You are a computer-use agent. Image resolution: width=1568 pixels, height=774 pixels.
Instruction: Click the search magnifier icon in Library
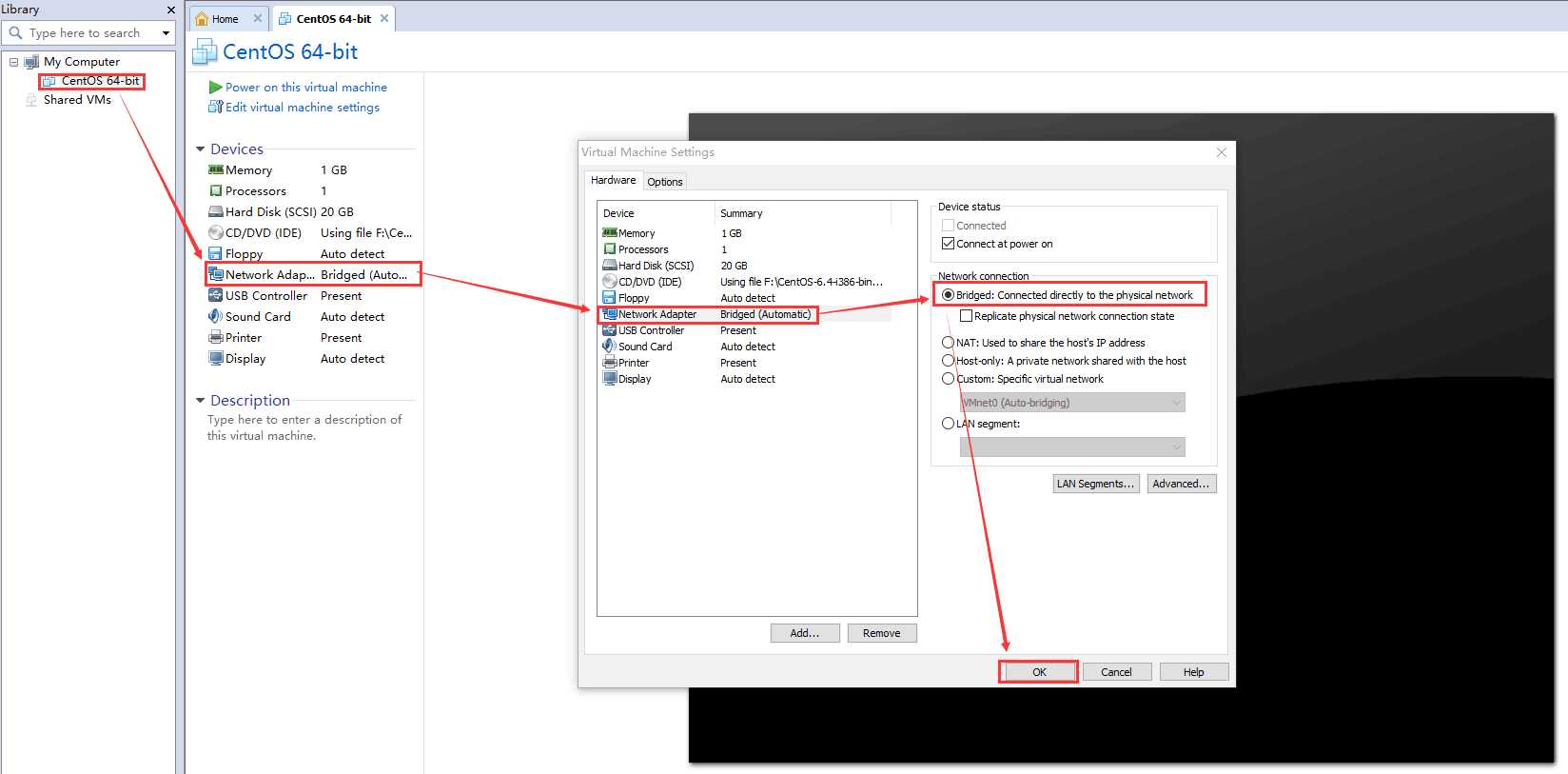(x=15, y=32)
